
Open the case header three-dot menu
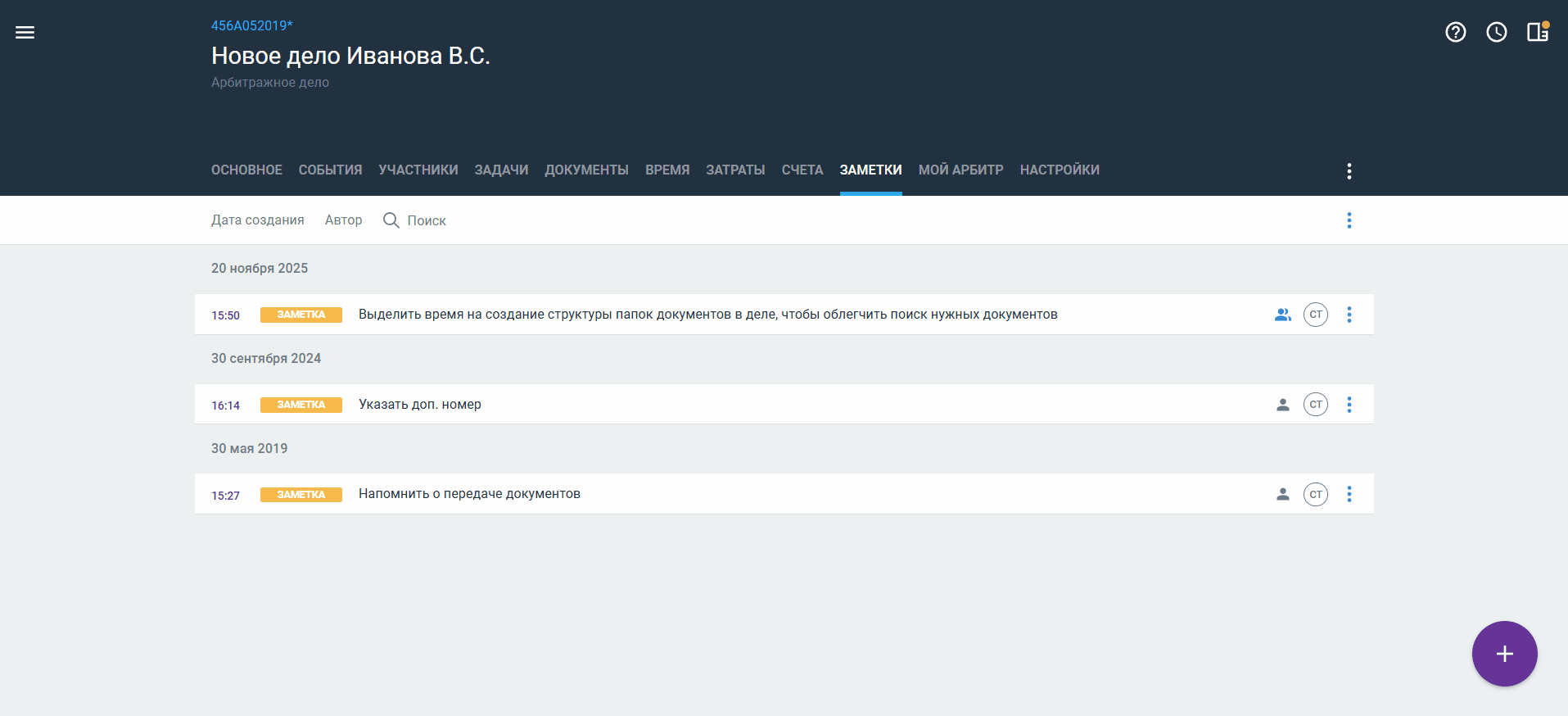tap(1349, 170)
